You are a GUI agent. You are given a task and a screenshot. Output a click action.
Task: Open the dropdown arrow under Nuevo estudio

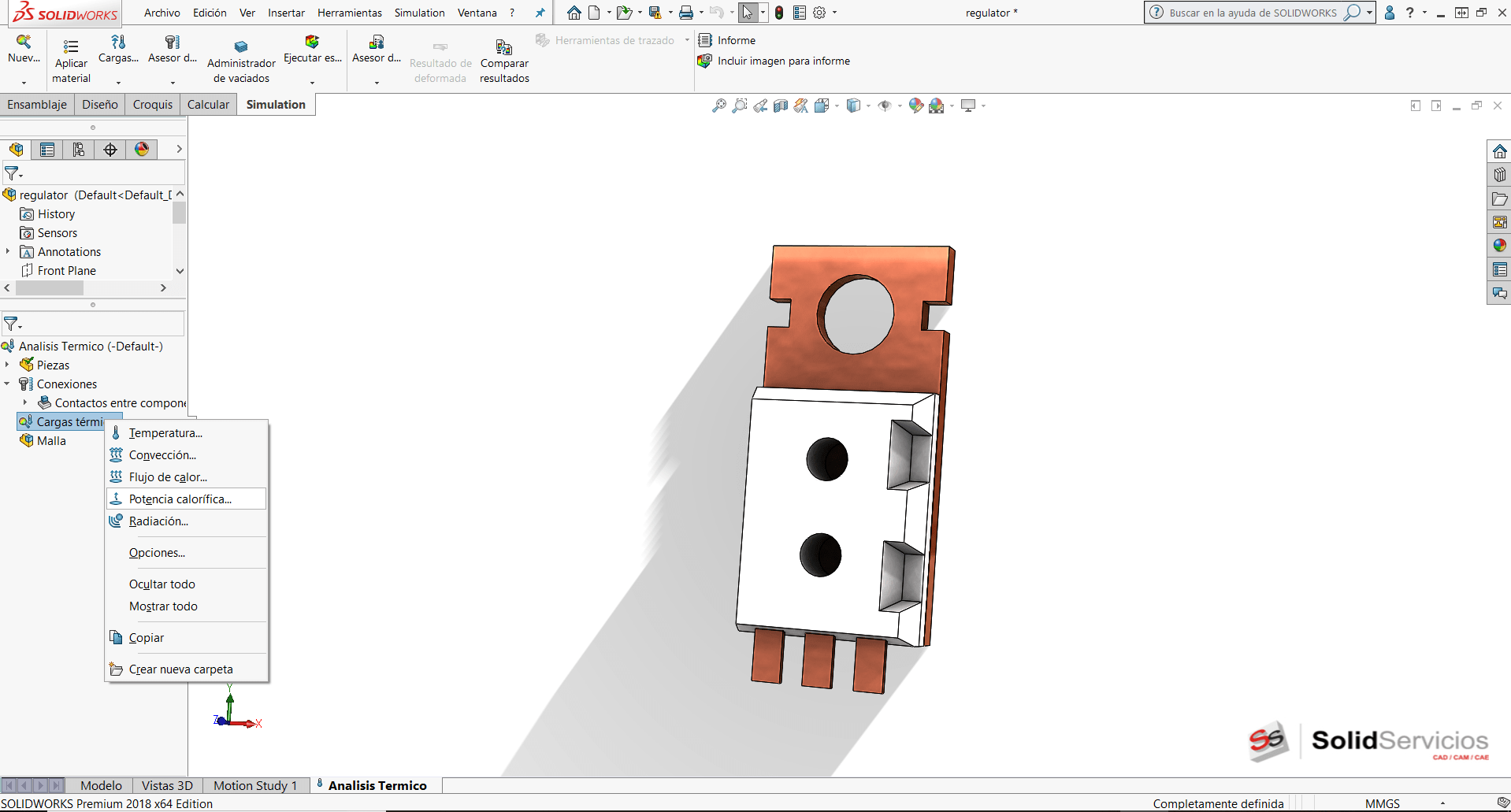(x=24, y=82)
